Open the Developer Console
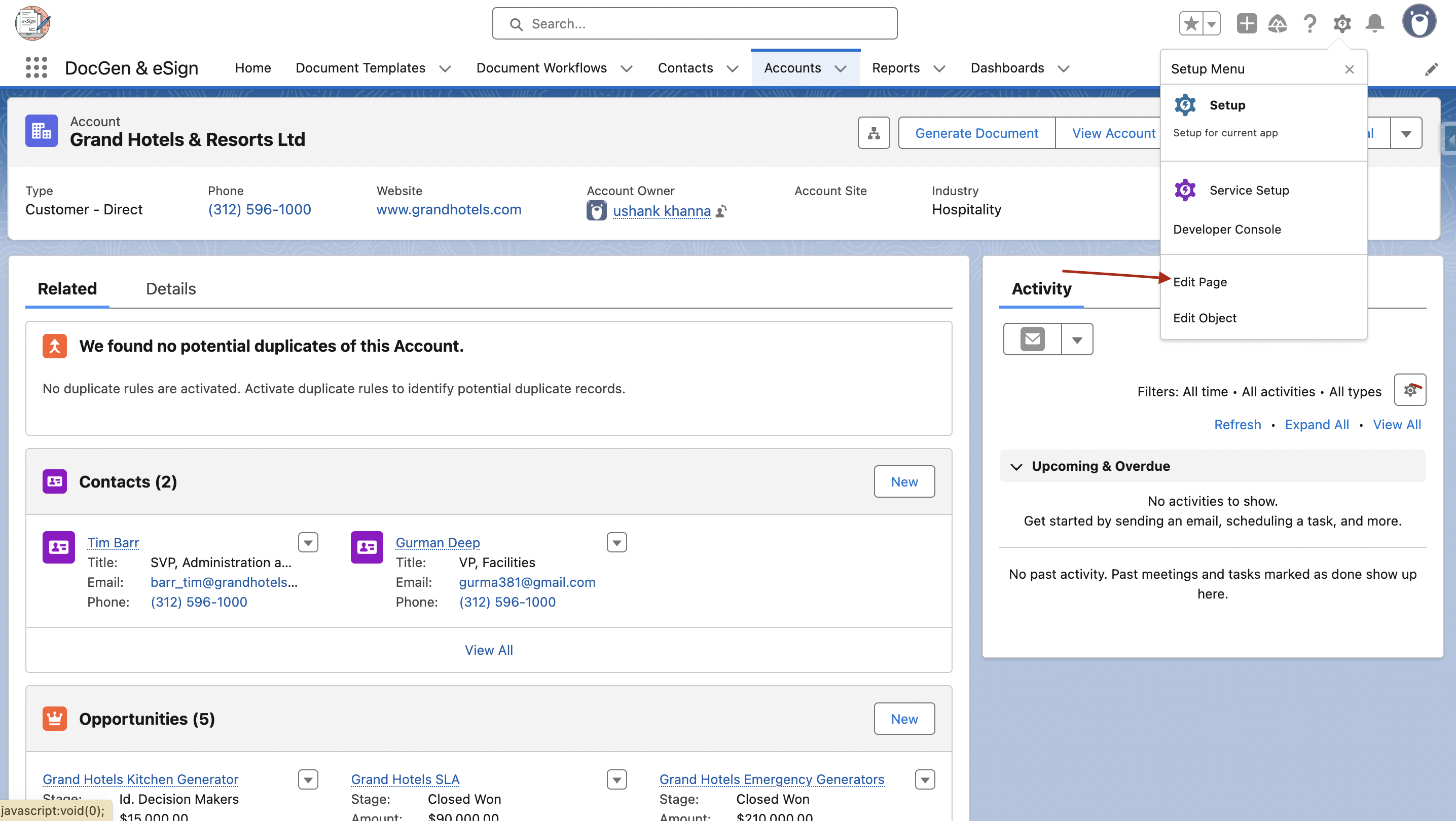Viewport: 1456px width, 821px height. pyautogui.click(x=1226, y=229)
